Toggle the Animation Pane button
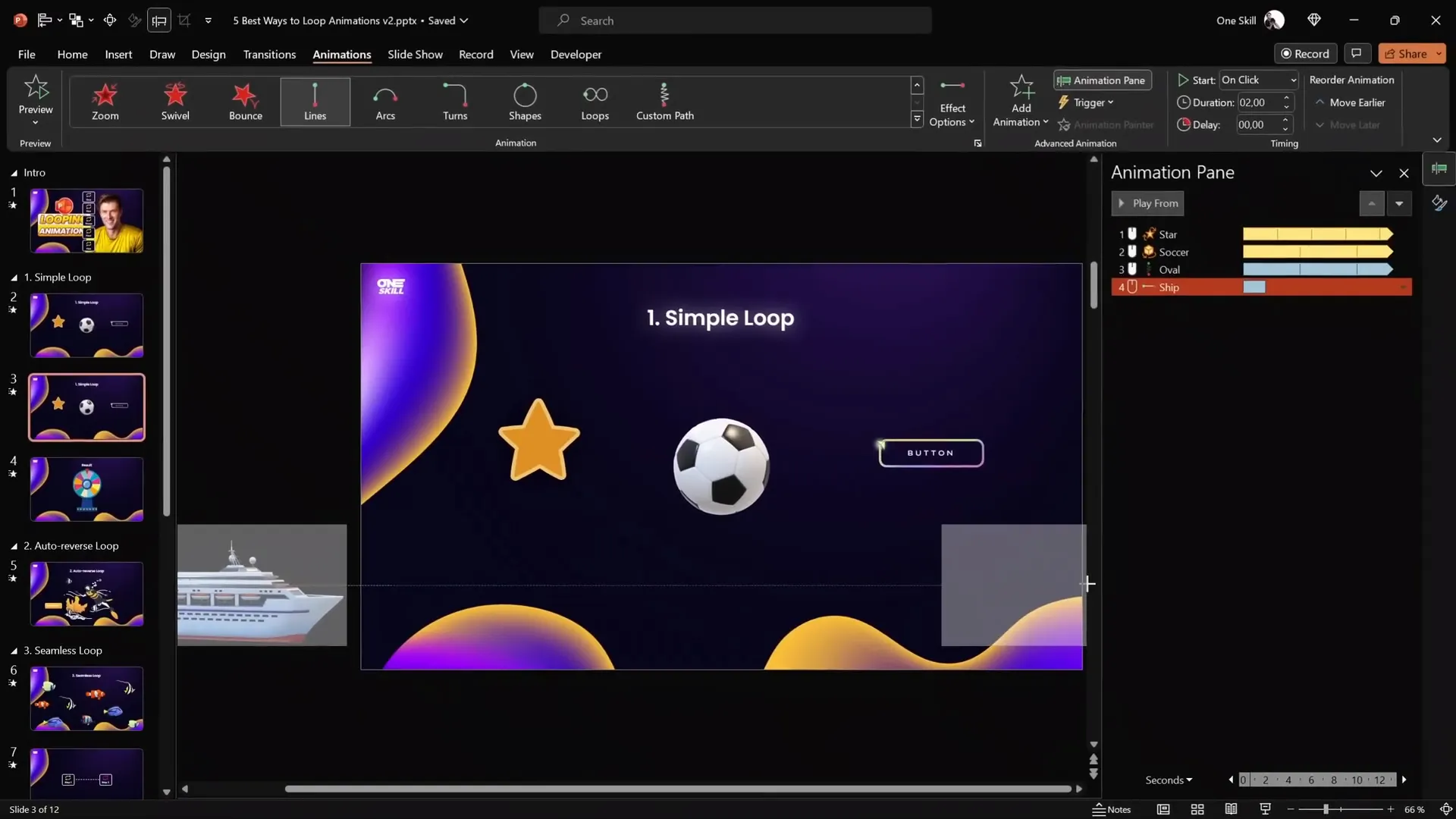1456x819 pixels. [1102, 80]
